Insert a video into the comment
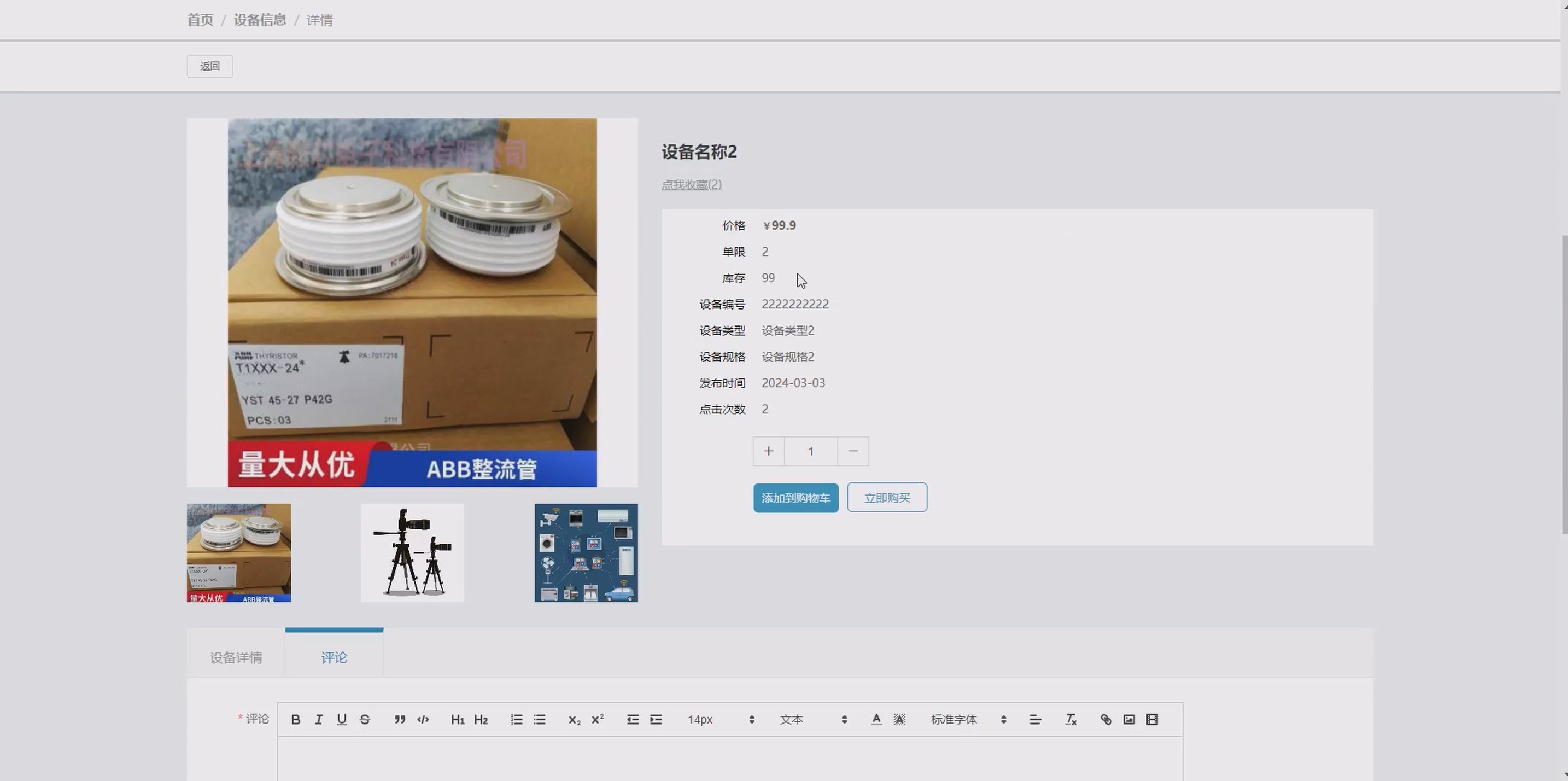 pos(1152,720)
